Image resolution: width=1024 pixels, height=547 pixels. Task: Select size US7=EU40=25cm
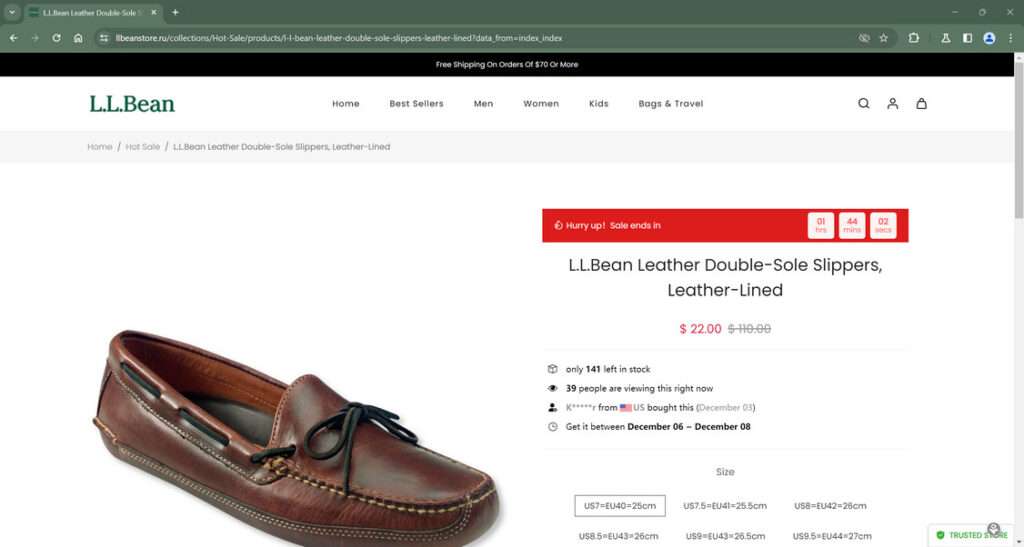pyautogui.click(x=620, y=505)
